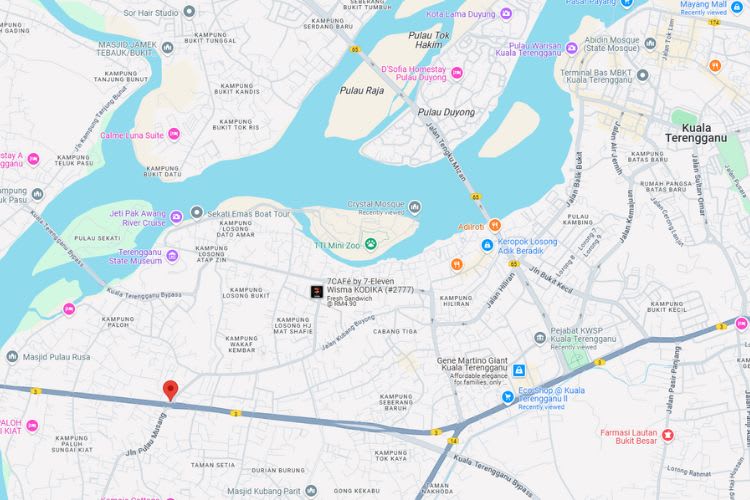Select the EcoShop Kuala Terengganu II cart icon
Image resolution: width=750 pixels, height=500 pixels.
coord(507,397)
